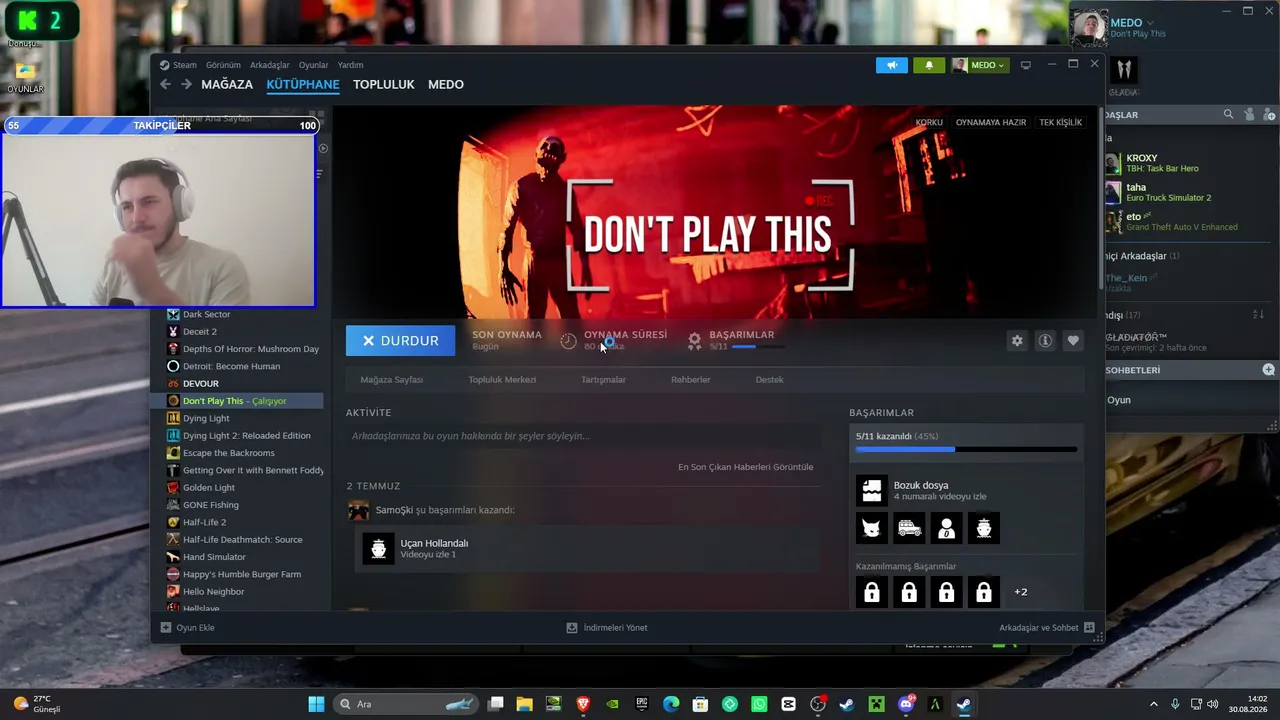Click the Uçan Hollandalı achievement icon
The image size is (1280, 720).
pyautogui.click(x=378, y=548)
